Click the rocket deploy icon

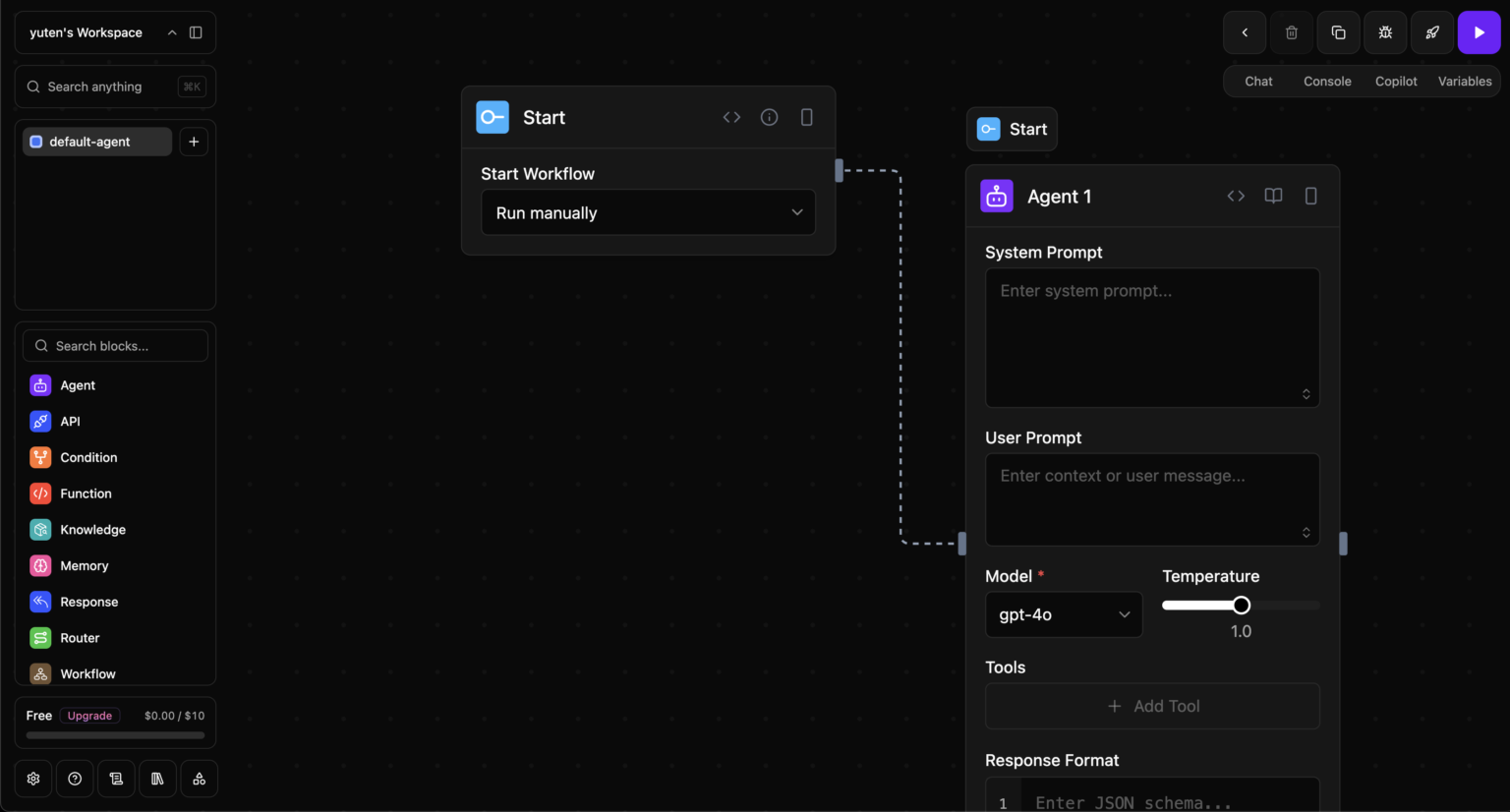pyautogui.click(x=1432, y=32)
